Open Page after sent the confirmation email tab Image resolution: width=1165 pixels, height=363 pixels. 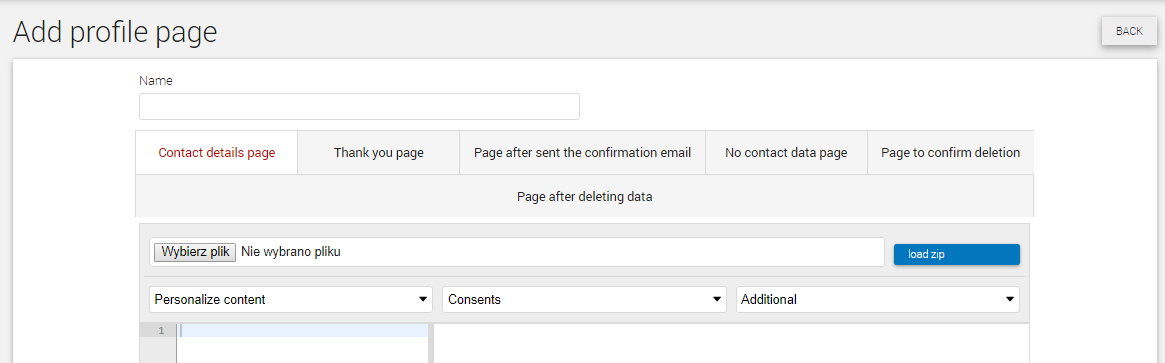pyautogui.click(x=582, y=153)
